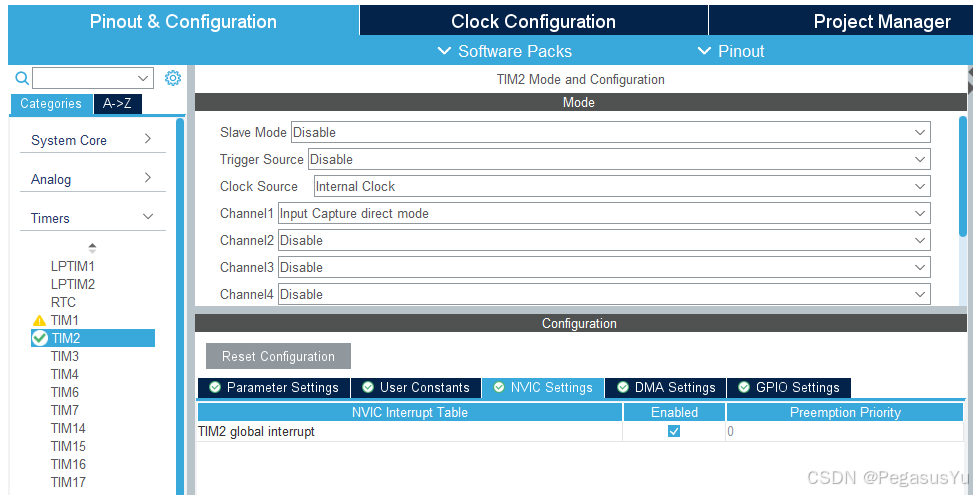Switch to Clock Configuration tab
This screenshot has width=973, height=495.
click(x=534, y=21)
